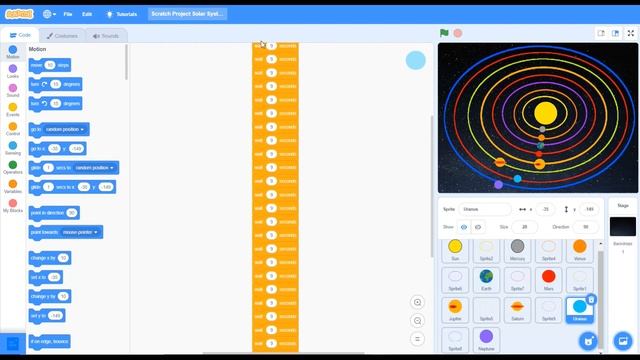Click the 'point in direction 90' block
This screenshot has height=360, width=640.
(54, 213)
